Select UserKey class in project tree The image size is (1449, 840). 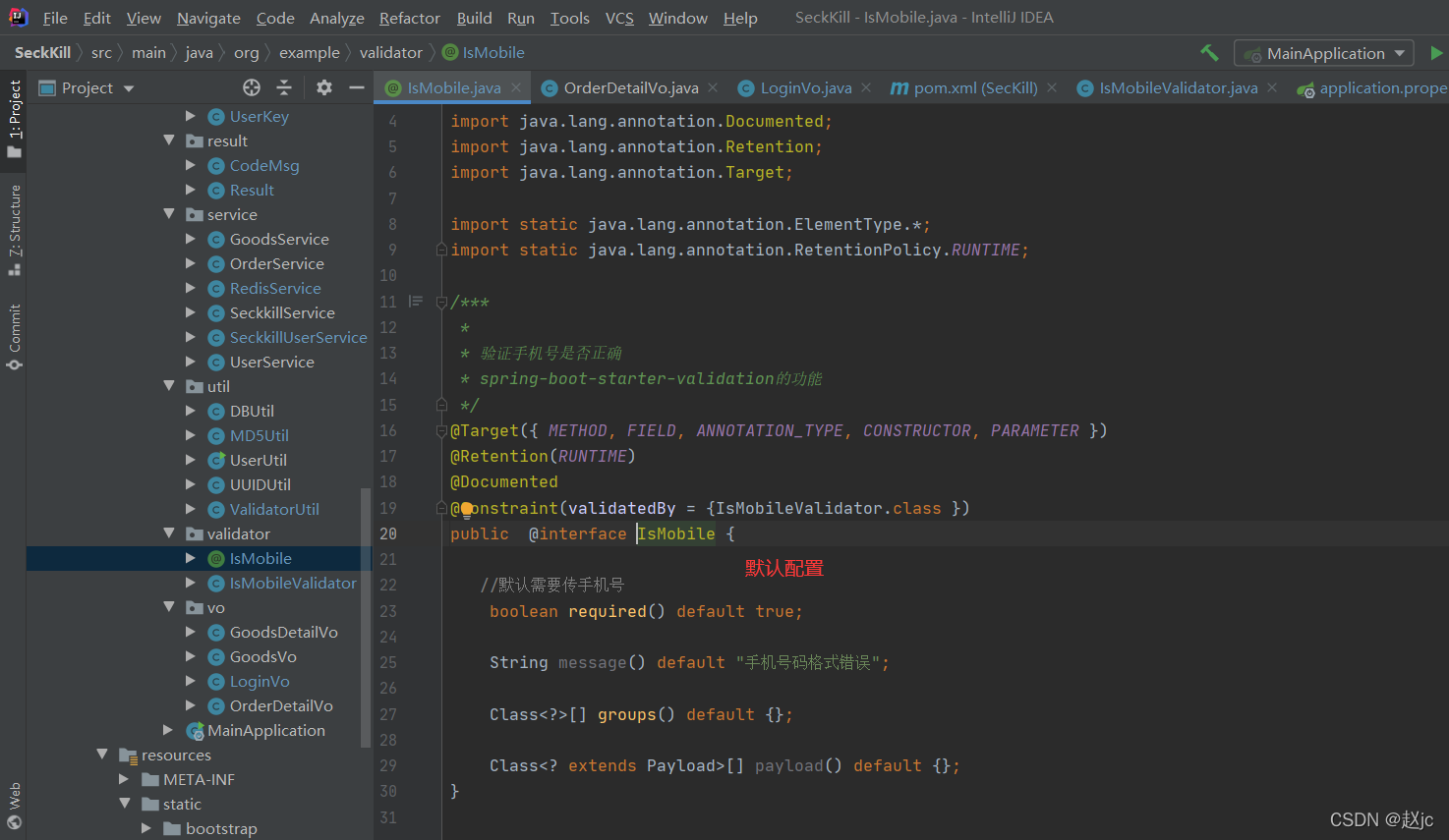[x=259, y=116]
